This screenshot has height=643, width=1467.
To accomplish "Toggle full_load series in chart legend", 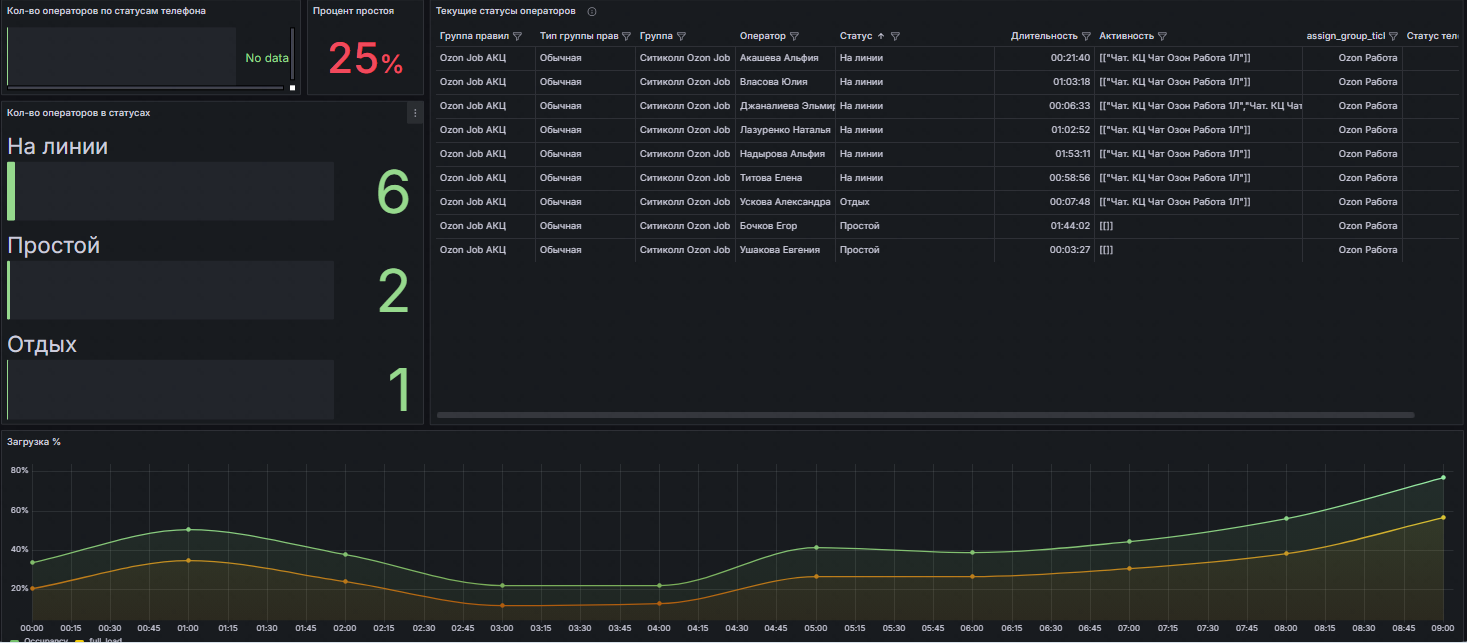I will coord(105,640).
